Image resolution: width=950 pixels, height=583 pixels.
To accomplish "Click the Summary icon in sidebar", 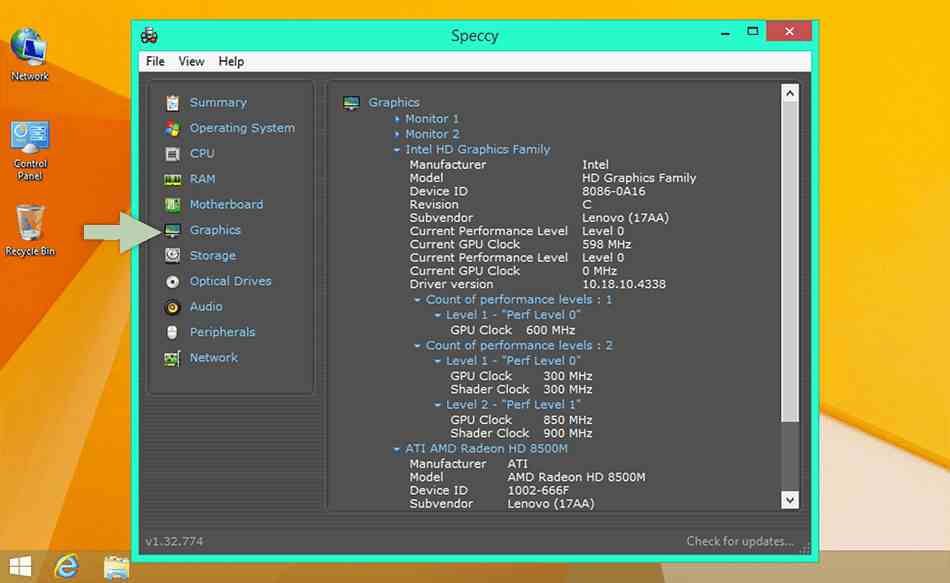I will (x=172, y=103).
